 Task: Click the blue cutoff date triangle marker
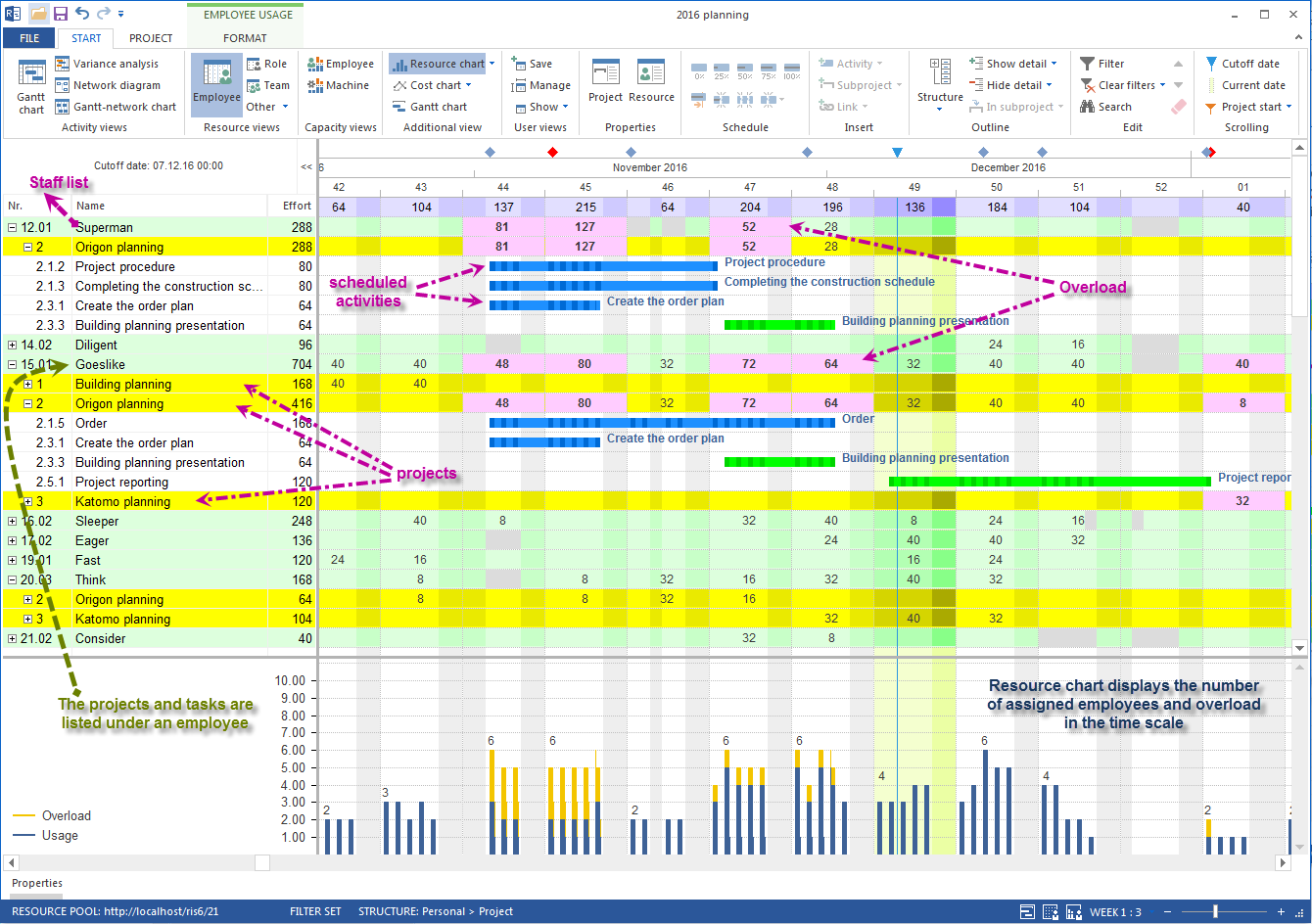[897, 152]
